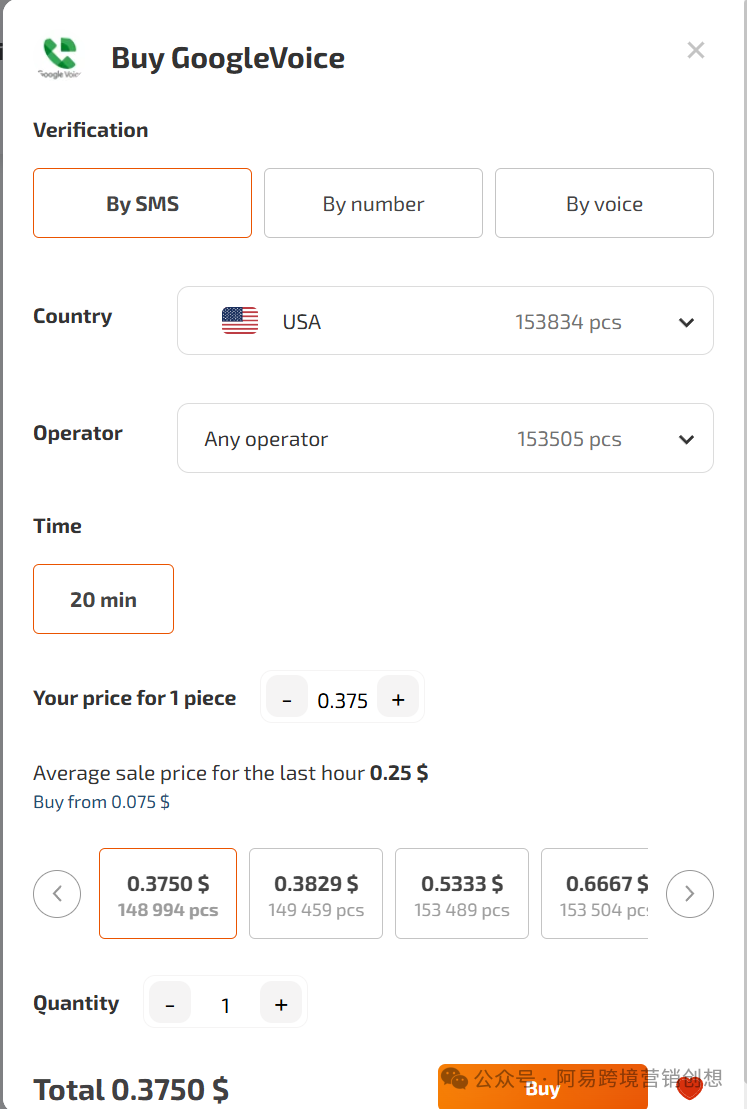Click the Buy from 0.075 $ link
This screenshot has height=1109, width=747.
click(x=101, y=802)
